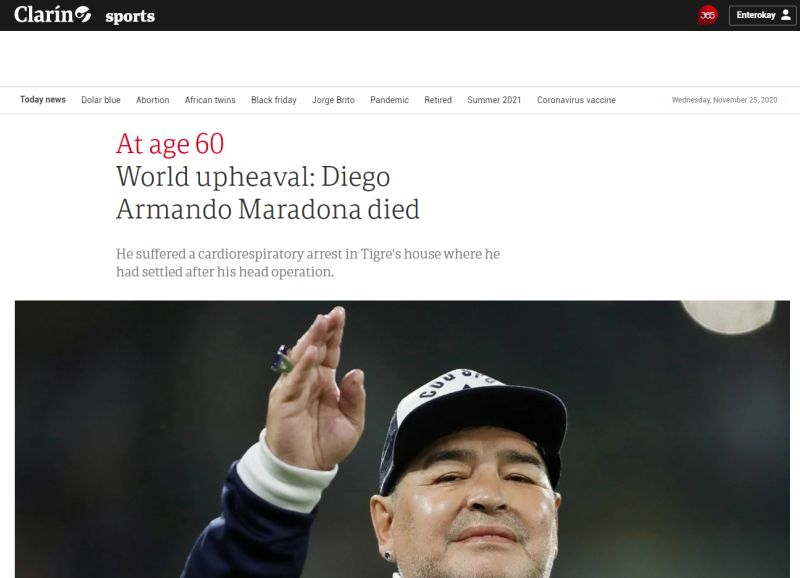Image resolution: width=800 pixels, height=578 pixels.
Task: Open the African twins topic
Action: click(x=210, y=100)
